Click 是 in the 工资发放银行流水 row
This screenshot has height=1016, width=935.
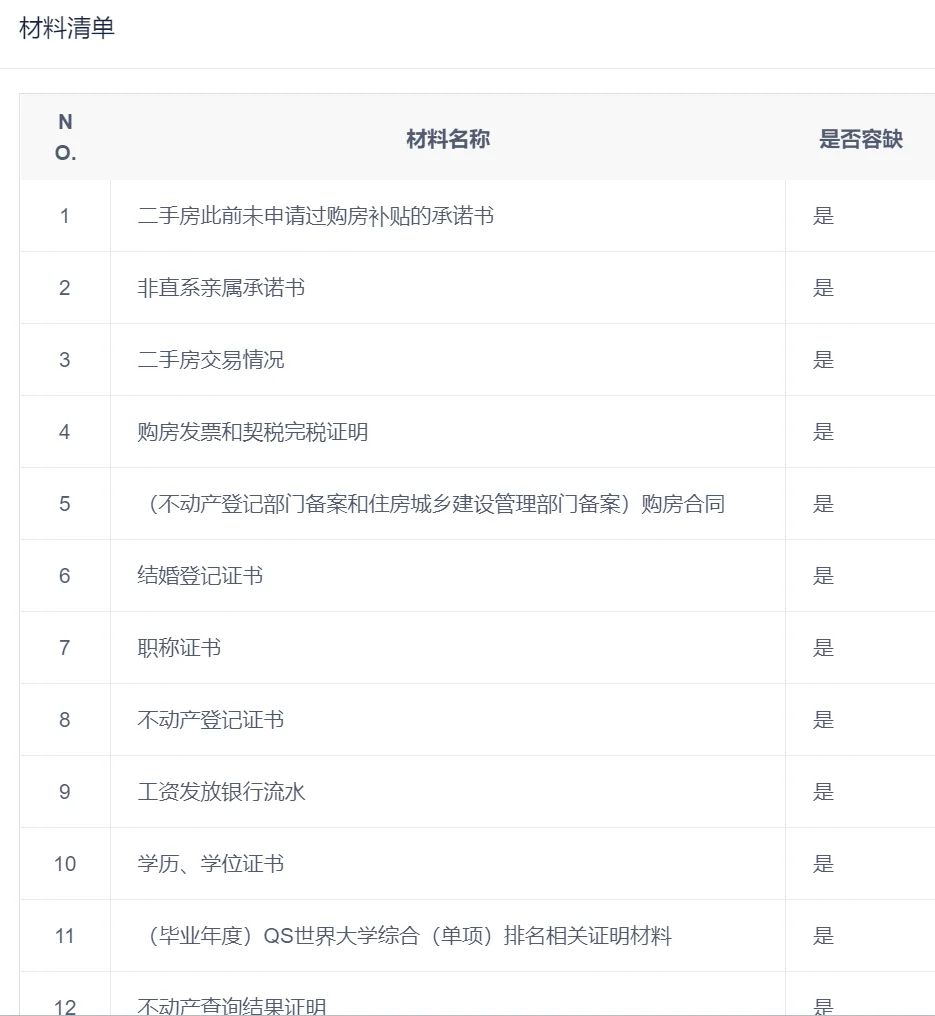pos(823,791)
